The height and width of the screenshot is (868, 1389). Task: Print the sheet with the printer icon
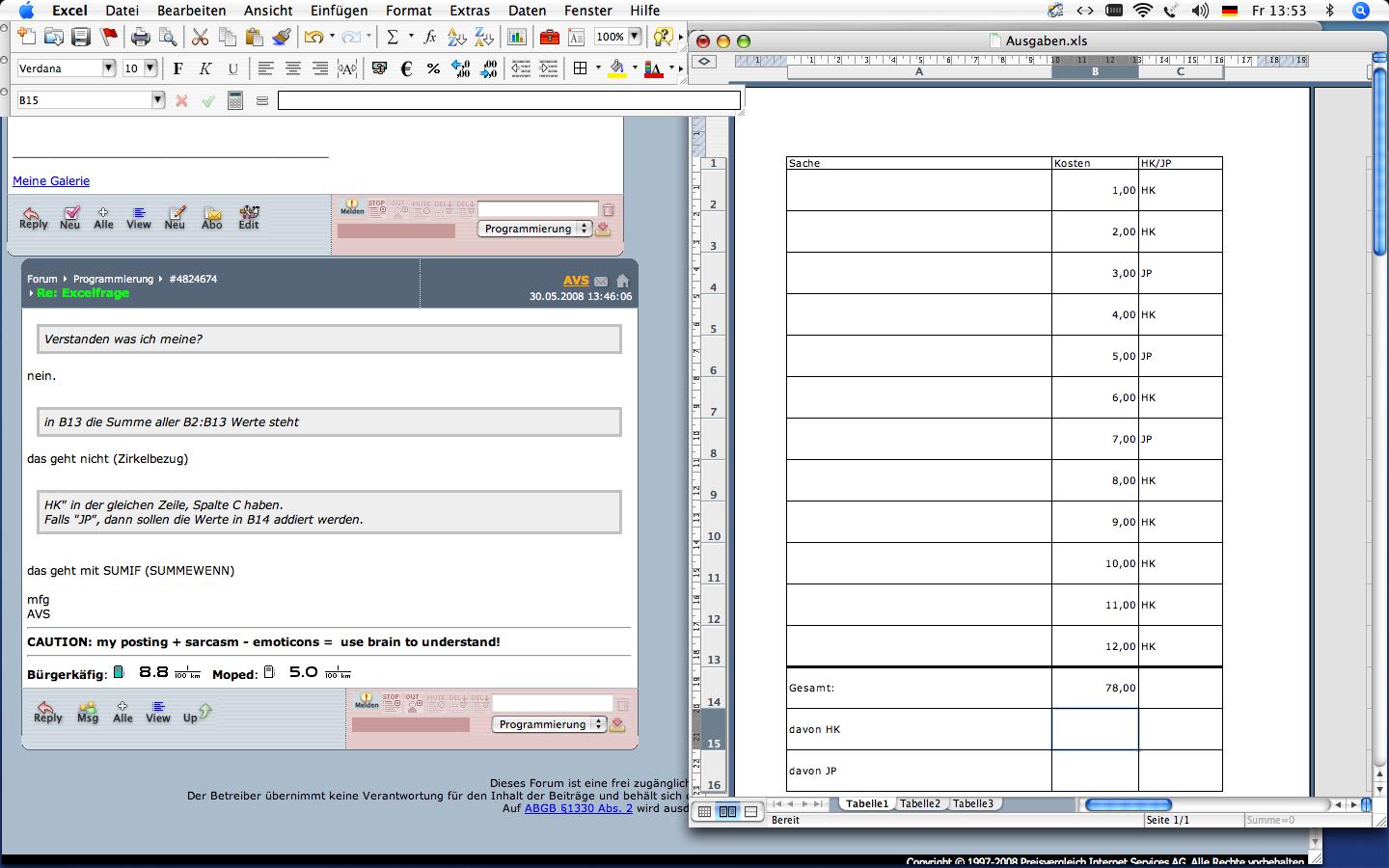pyautogui.click(x=141, y=37)
